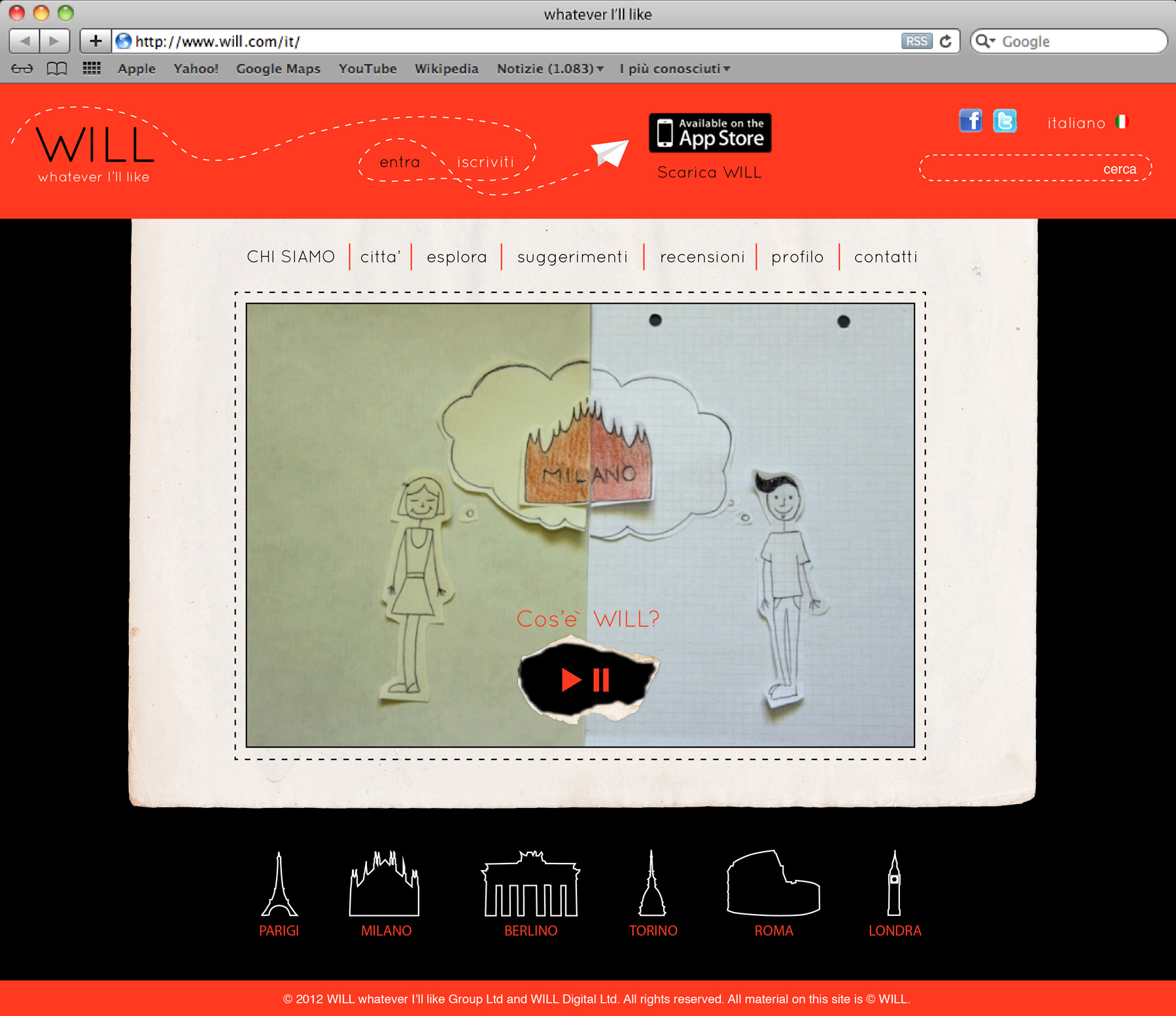The width and height of the screenshot is (1176, 1016).
Task: Click the video illustration thumbnail
Action: tap(580, 525)
